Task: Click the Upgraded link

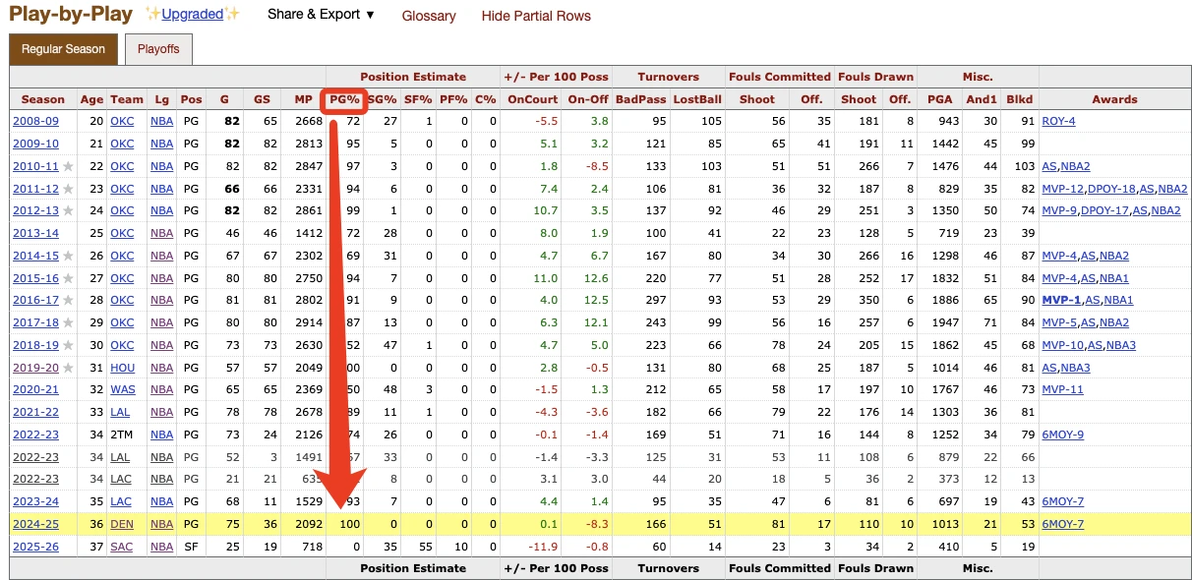Action: pyautogui.click(x=193, y=14)
